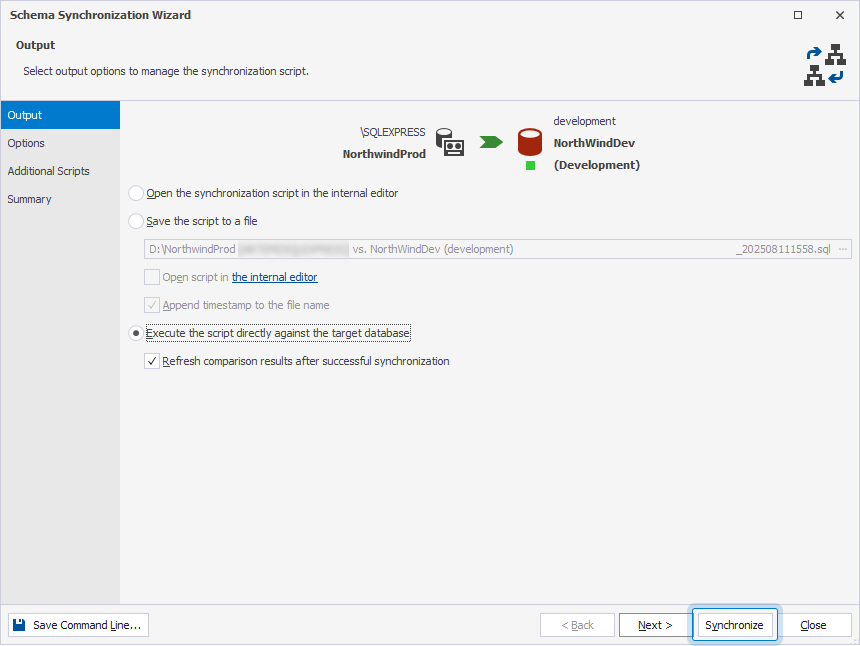The image size is (860, 646).
Task: Click the development database cylinder graphic
Action: coord(530,142)
